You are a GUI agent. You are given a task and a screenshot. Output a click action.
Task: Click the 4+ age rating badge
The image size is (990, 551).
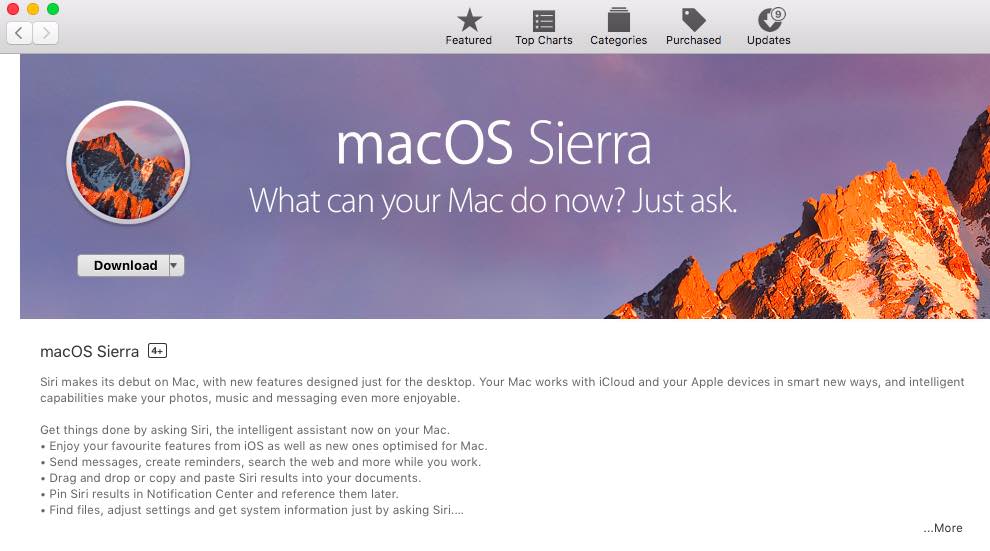click(157, 351)
